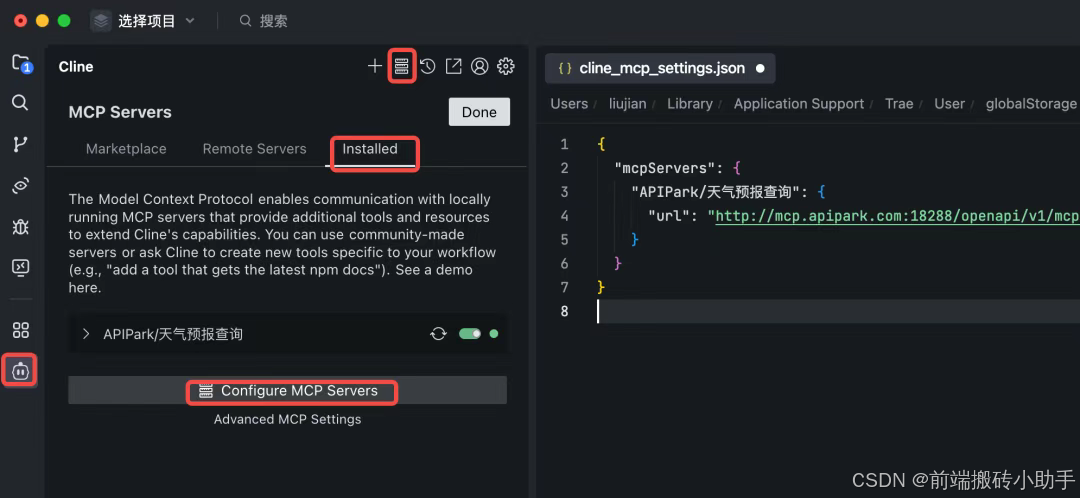1080x498 pixels.
Task: Toggle the APIPark/天气预报查询 server switch
Action: tap(470, 334)
